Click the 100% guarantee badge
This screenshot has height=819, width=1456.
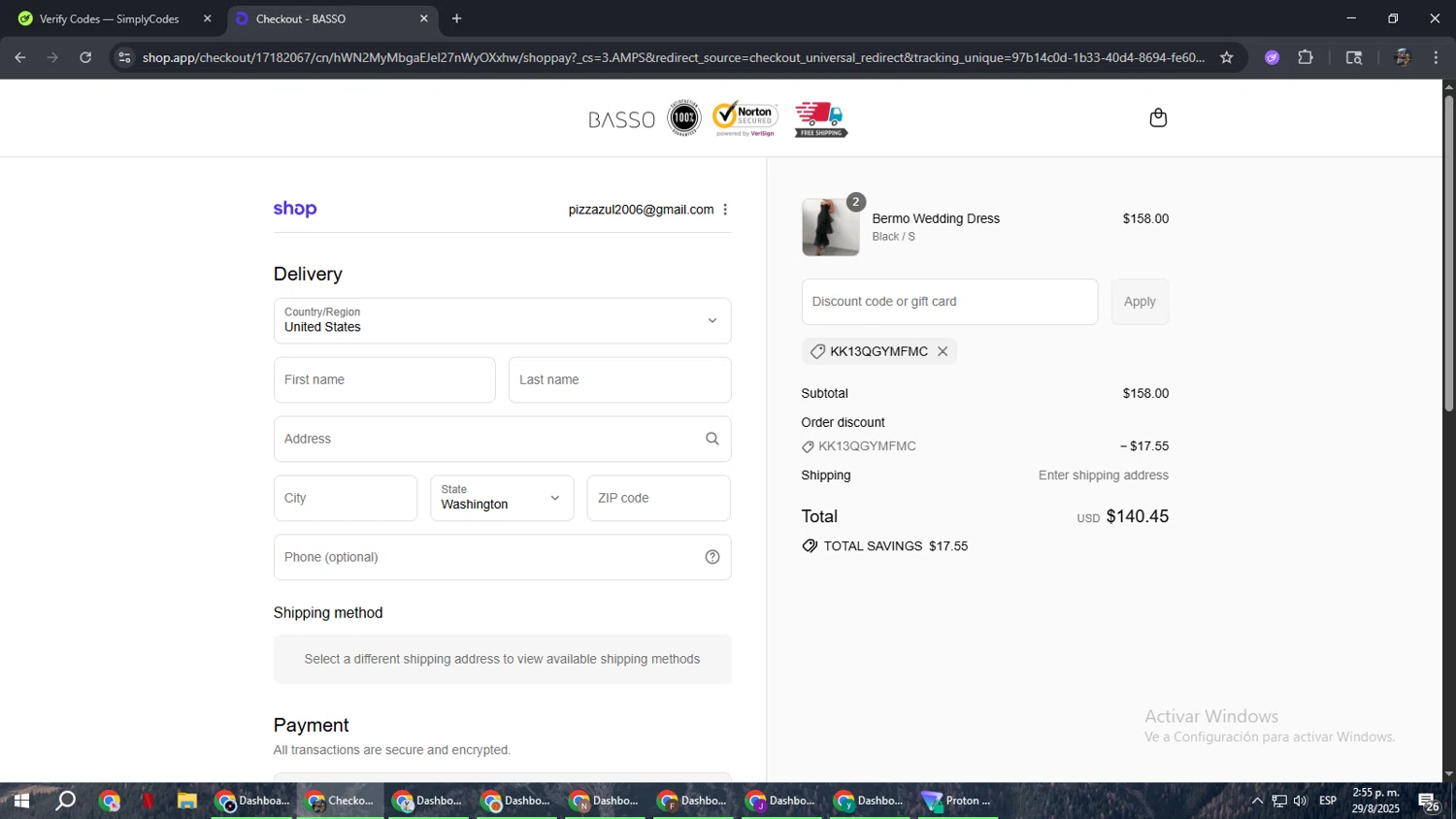point(684,118)
